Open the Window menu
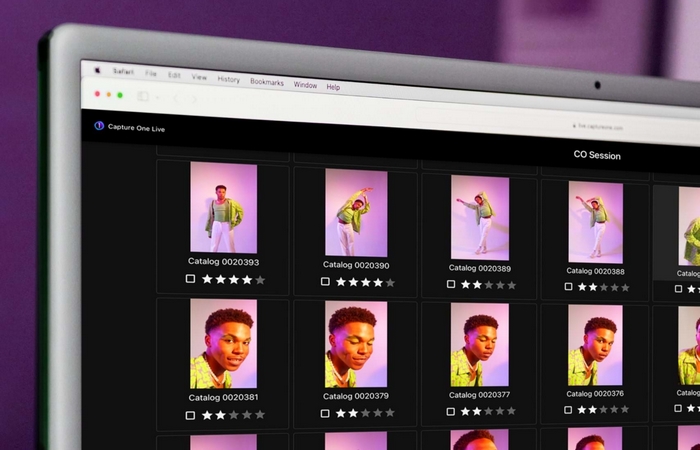700x450 pixels. coord(305,85)
